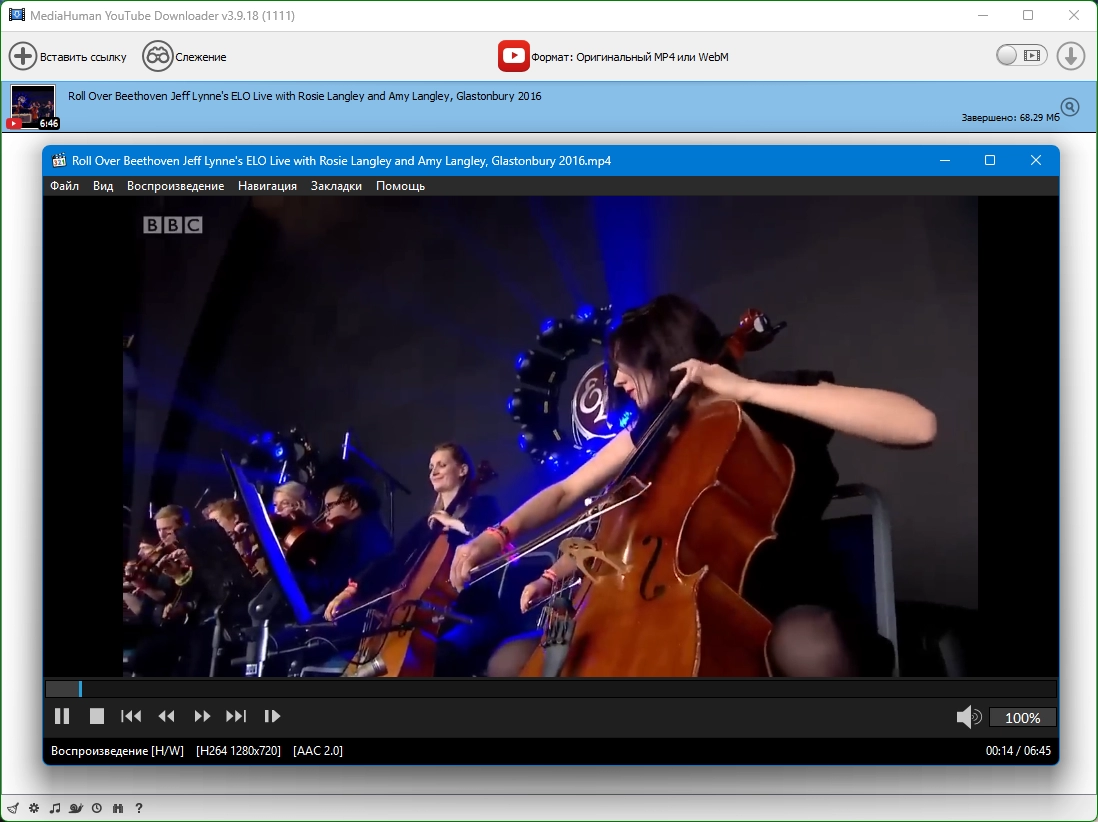Click the clock scheduler icon
The width and height of the screenshot is (1098, 822).
[x=97, y=808]
